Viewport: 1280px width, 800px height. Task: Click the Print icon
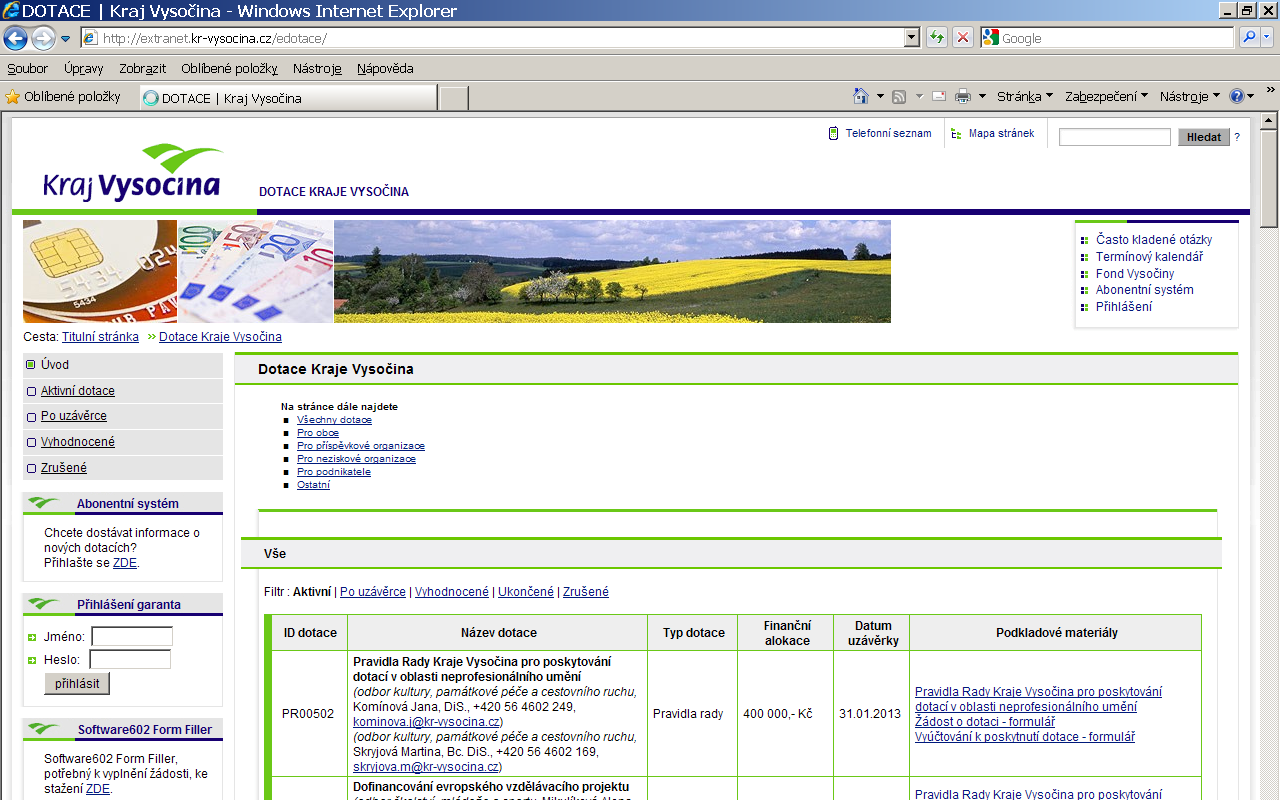[963, 96]
